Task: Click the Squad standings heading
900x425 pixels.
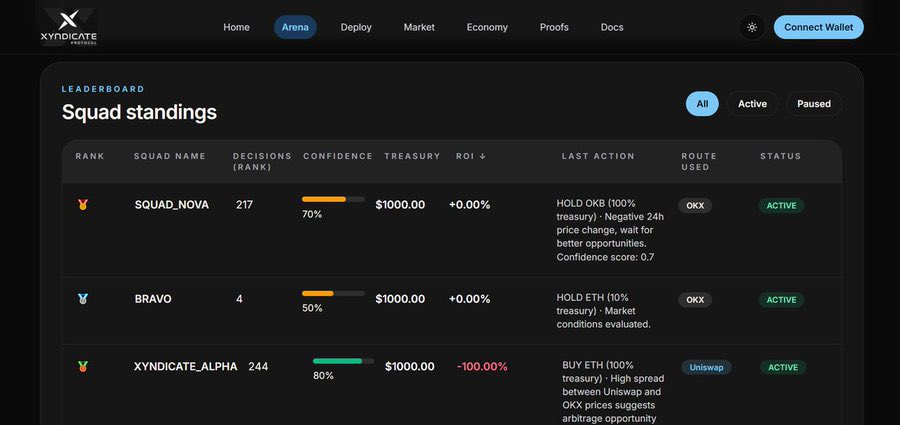Action: [x=139, y=112]
